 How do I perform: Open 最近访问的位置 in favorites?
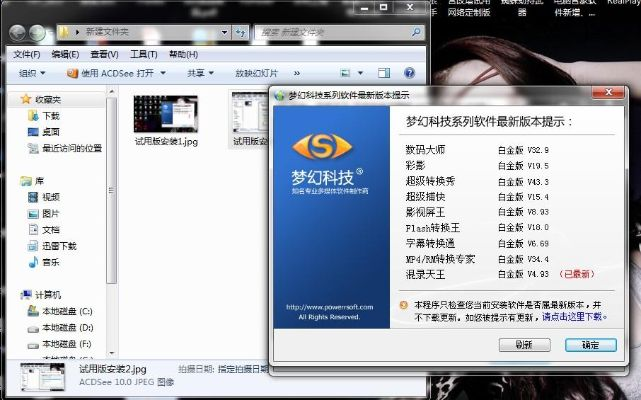click(72, 148)
